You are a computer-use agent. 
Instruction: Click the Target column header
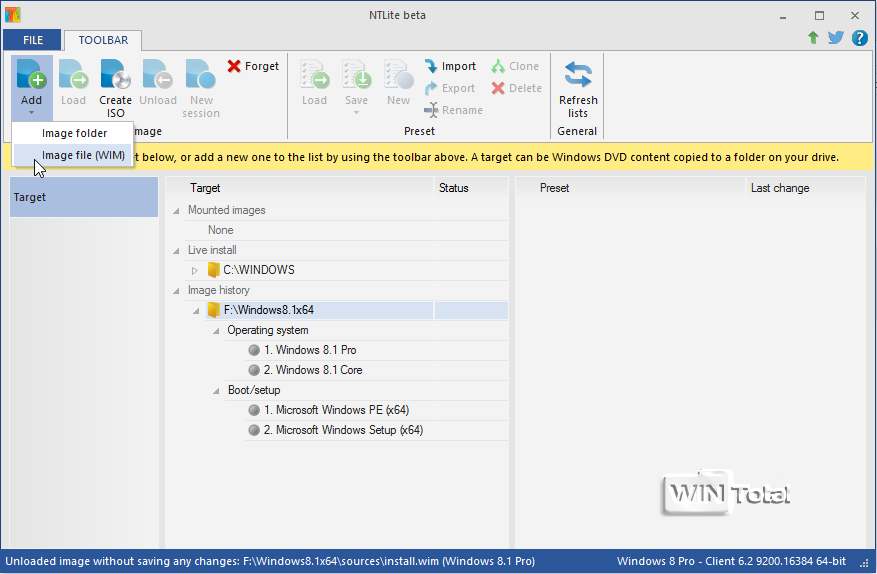[300, 188]
